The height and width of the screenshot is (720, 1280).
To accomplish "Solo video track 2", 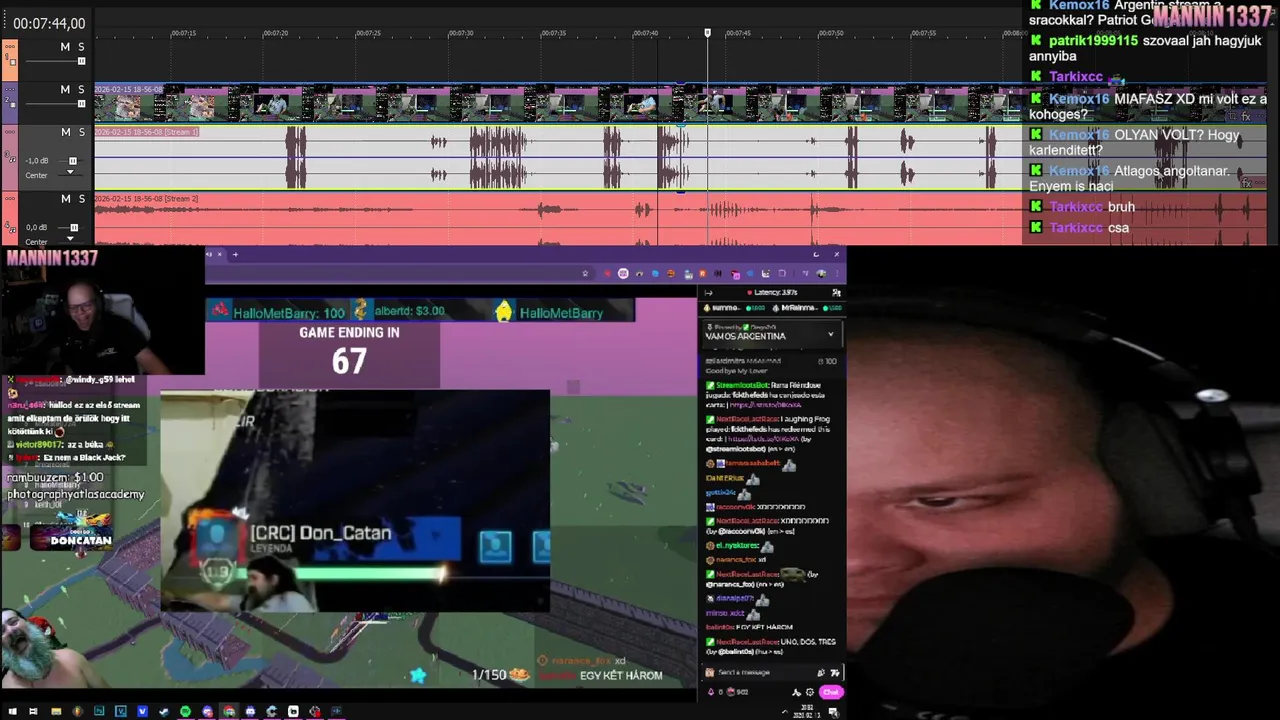I will pyautogui.click(x=81, y=90).
